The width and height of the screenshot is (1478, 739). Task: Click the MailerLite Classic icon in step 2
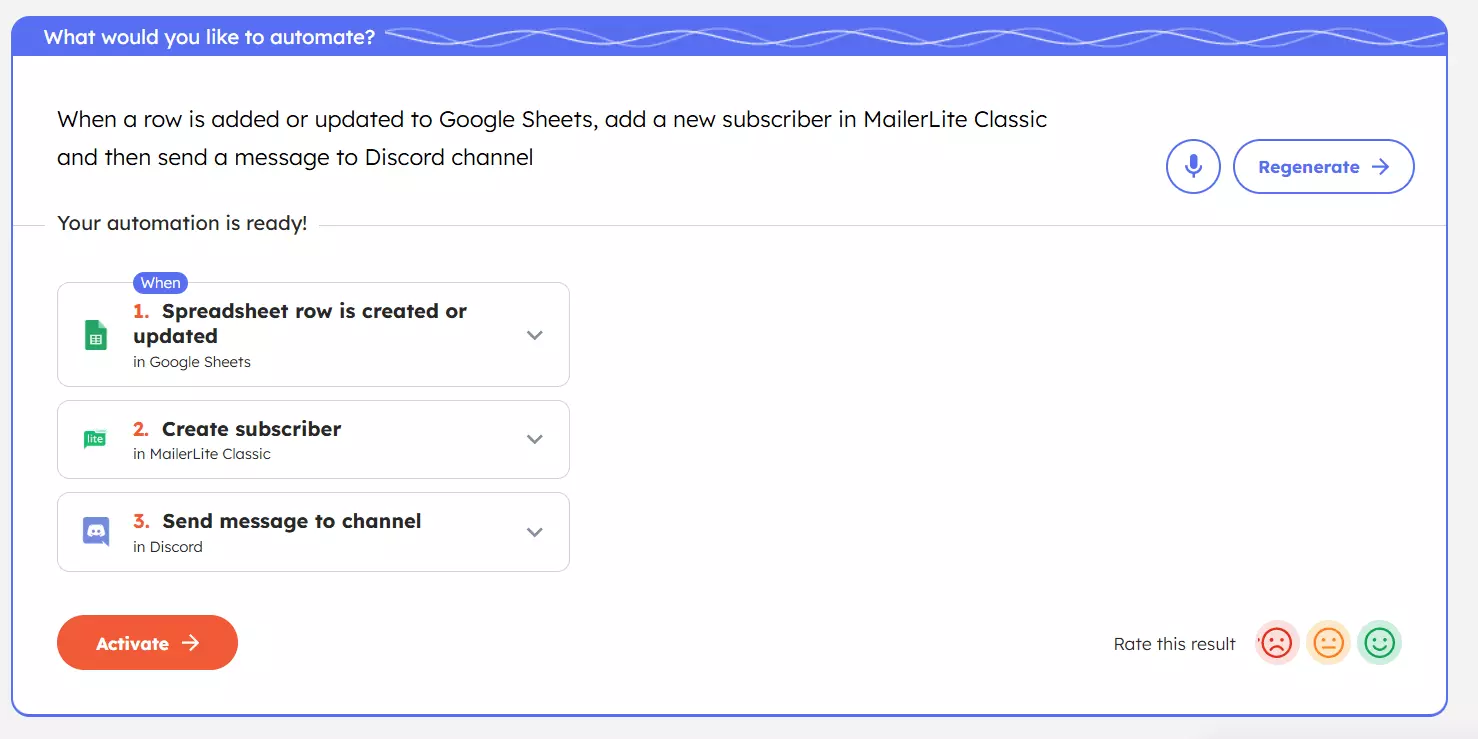(x=95, y=439)
